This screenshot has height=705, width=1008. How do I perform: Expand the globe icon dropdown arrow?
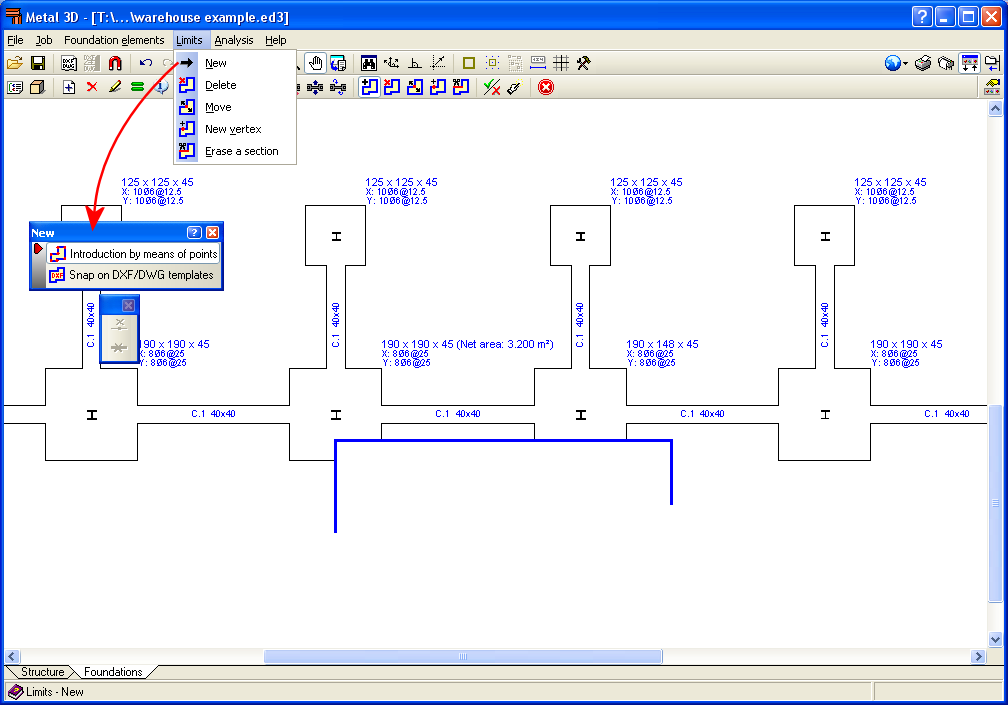(905, 64)
